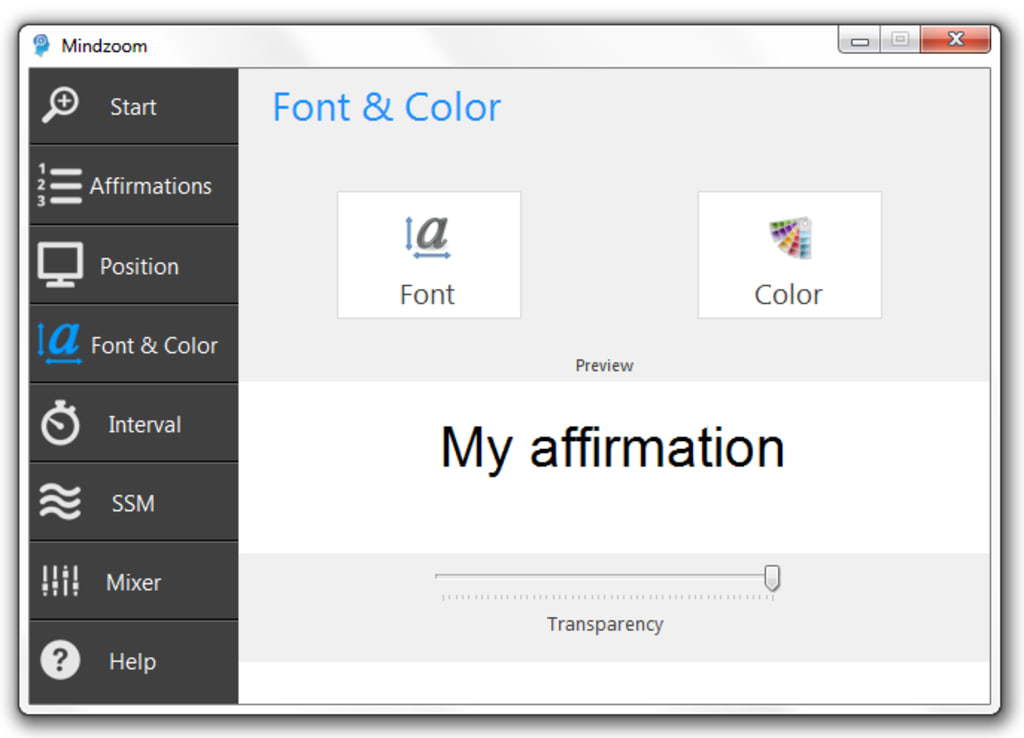Click the 'Transparency' label
The image size is (1024, 738).
coord(605,624)
